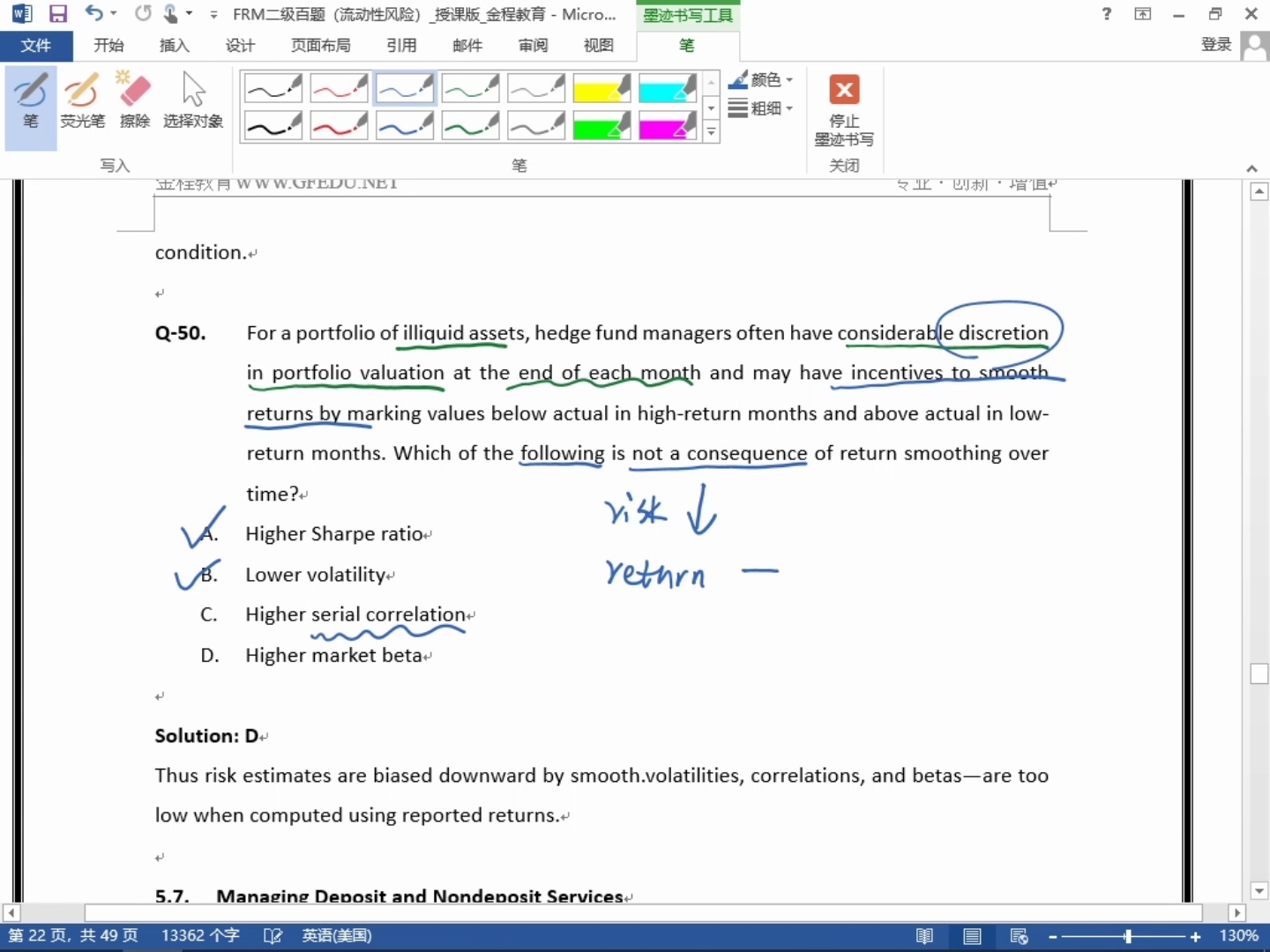Open the pen Color dropdown
Viewport: 1270px width, 952px height.
[761, 80]
